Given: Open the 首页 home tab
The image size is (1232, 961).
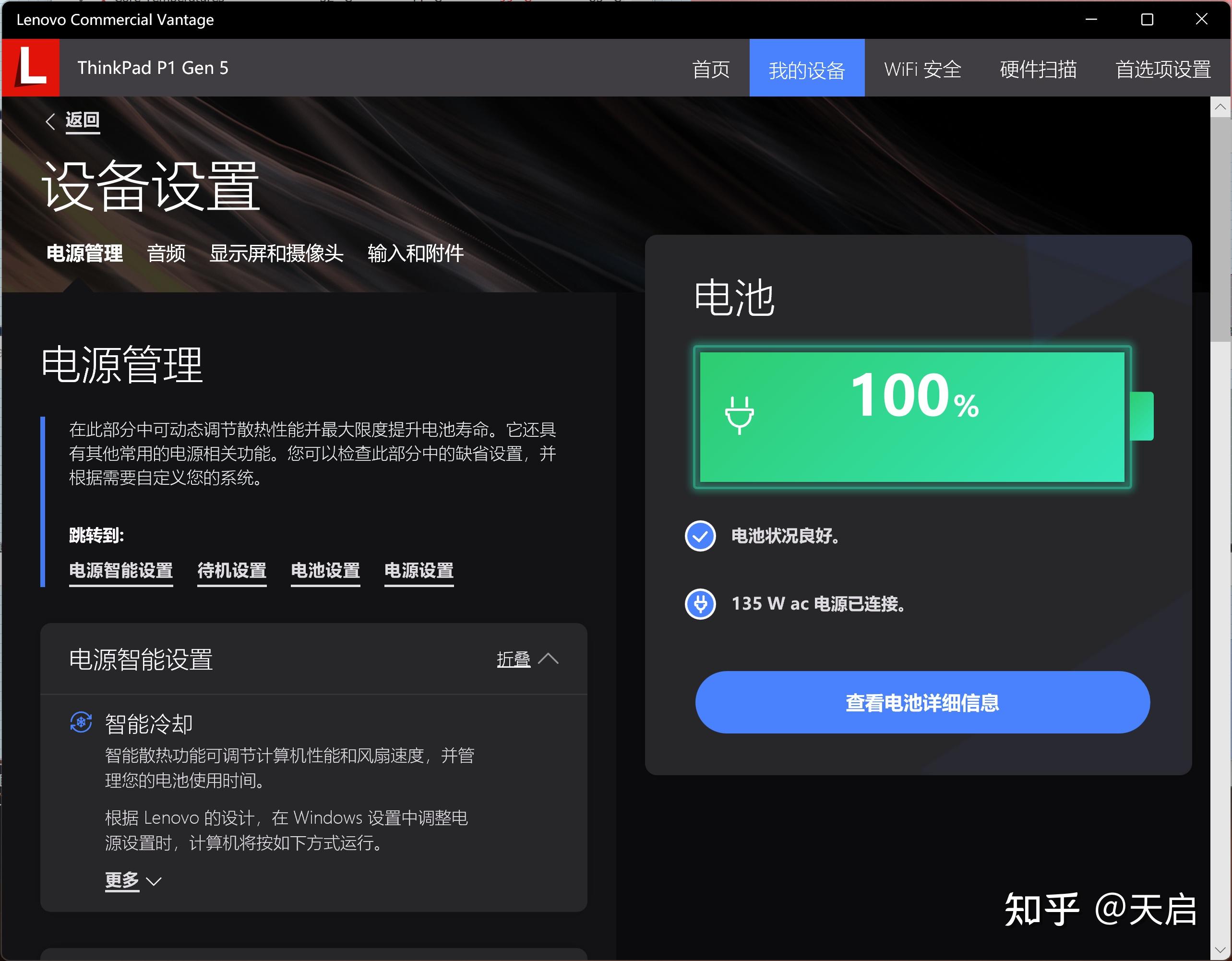Looking at the screenshot, I should tap(711, 69).
